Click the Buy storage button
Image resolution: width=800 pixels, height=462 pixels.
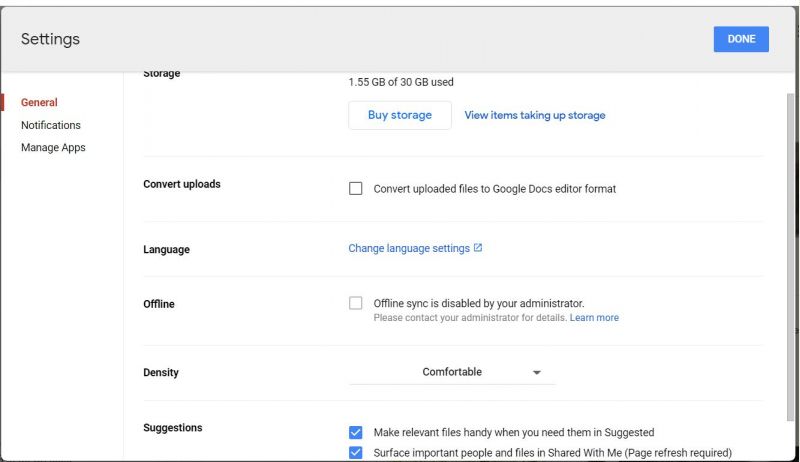[x=400, y=115]
